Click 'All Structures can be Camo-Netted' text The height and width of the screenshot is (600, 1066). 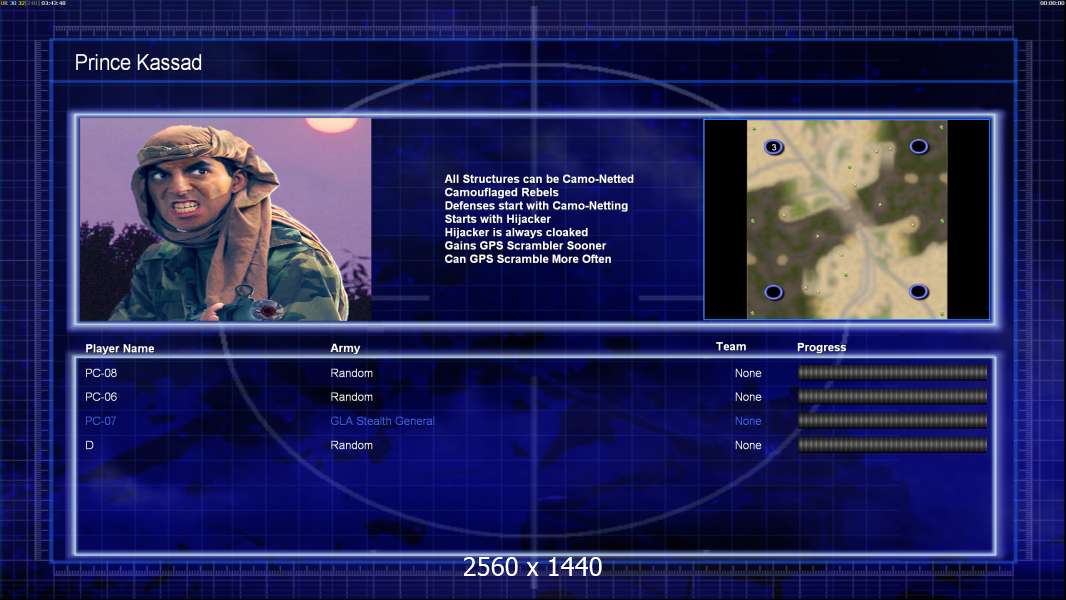[x=539, y=179]
